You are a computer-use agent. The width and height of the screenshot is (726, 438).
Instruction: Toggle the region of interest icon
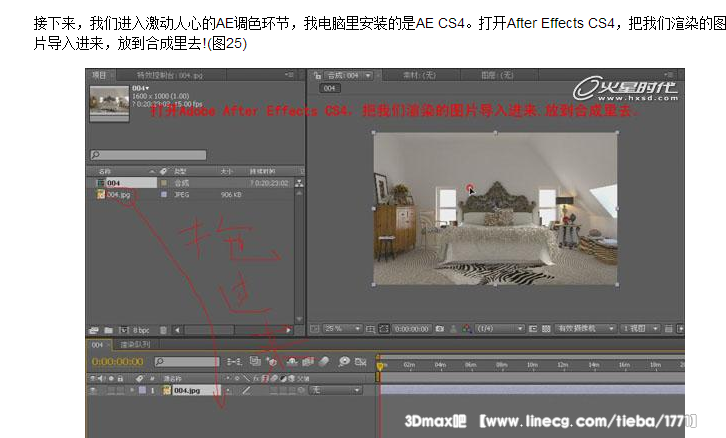533,329
